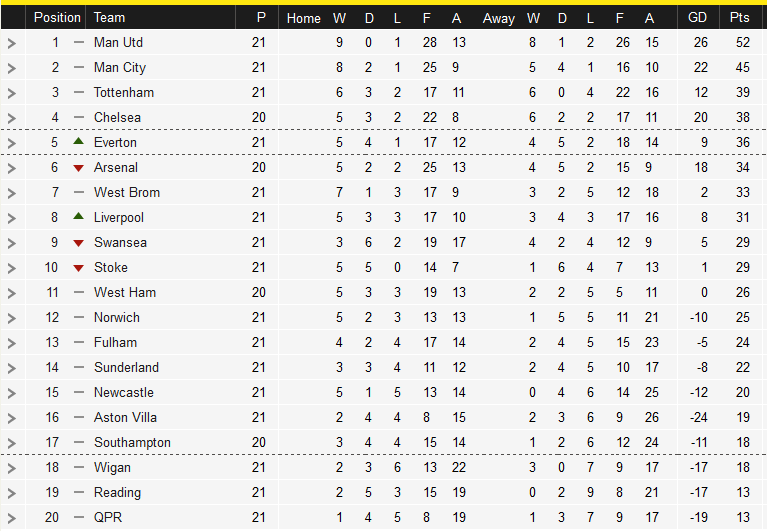Screen dimensions: 767x531
Task: Open the Aston Villa team name
Action: coord(125,418)
